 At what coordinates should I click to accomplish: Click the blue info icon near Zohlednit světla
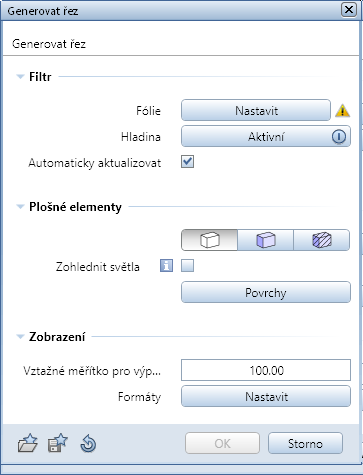point(166,266)
